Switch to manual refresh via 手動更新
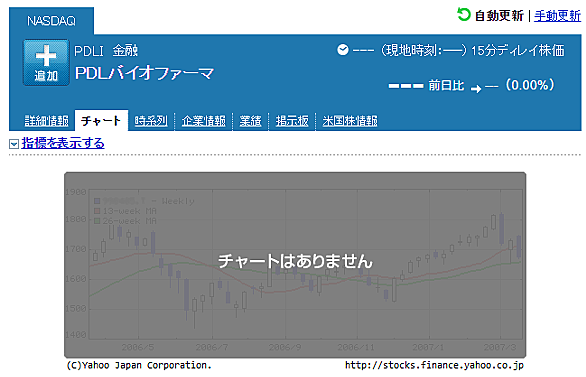Image resolution: width=586 pixels, height=377 pixels. 557,16
